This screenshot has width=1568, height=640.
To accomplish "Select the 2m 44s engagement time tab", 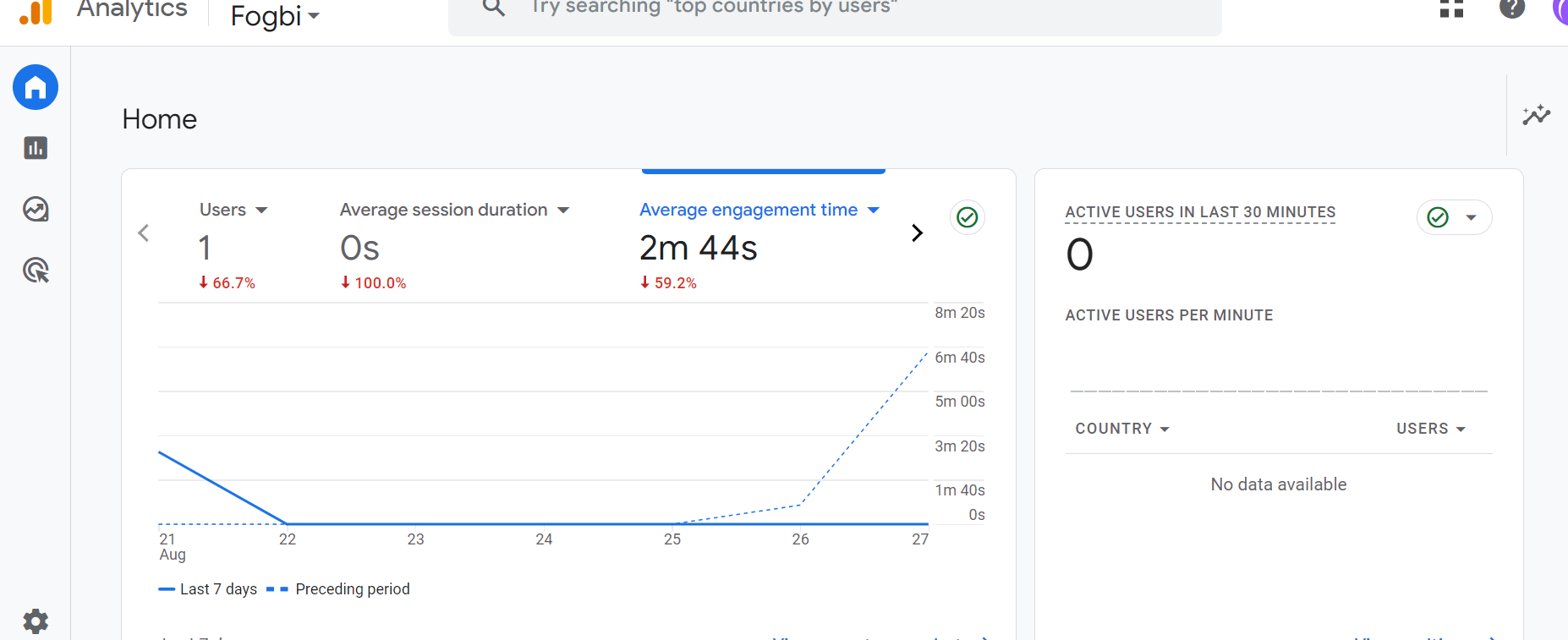I will (x=699, y=248).
